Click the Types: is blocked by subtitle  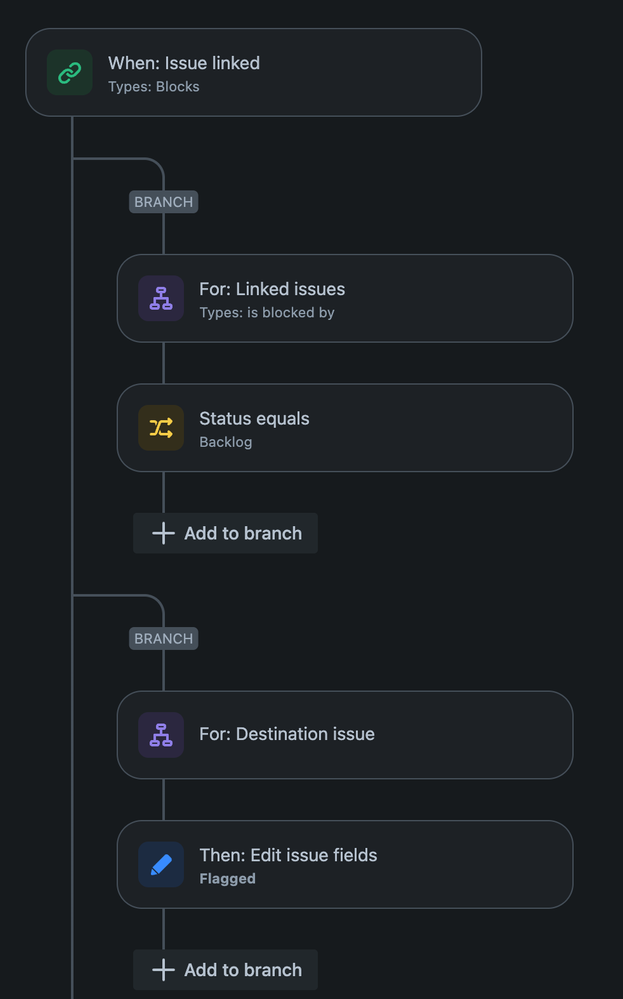(x=267, y=313)
